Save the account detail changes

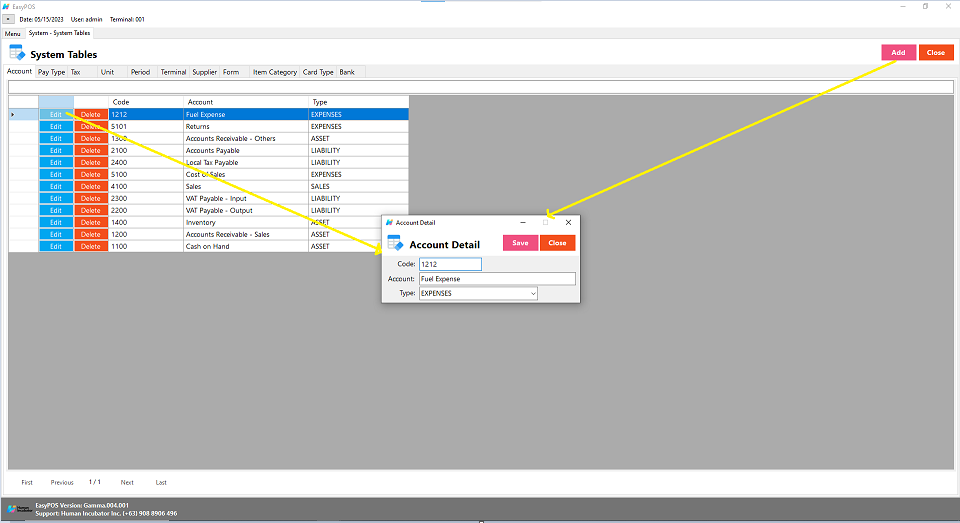tap(520, 243)
